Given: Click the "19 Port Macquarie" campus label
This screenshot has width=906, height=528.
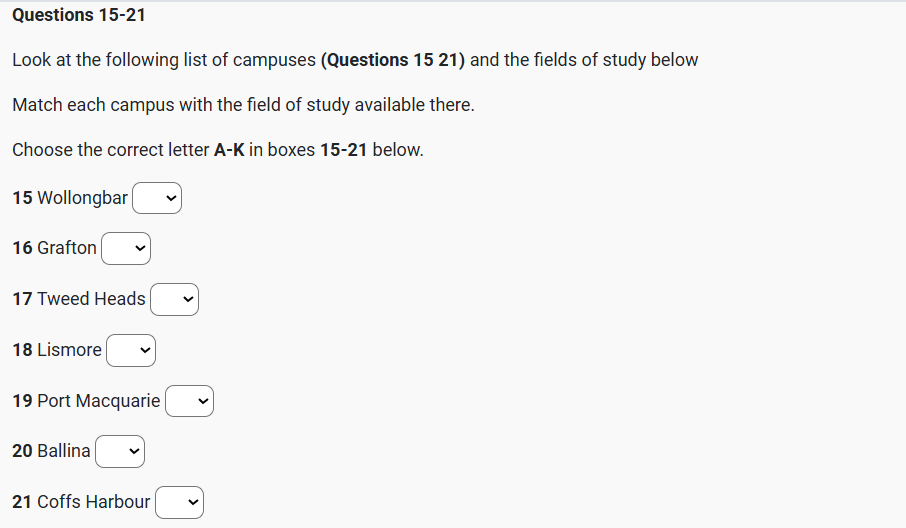Looking at the screenshot, I should [x=86, y=401].
